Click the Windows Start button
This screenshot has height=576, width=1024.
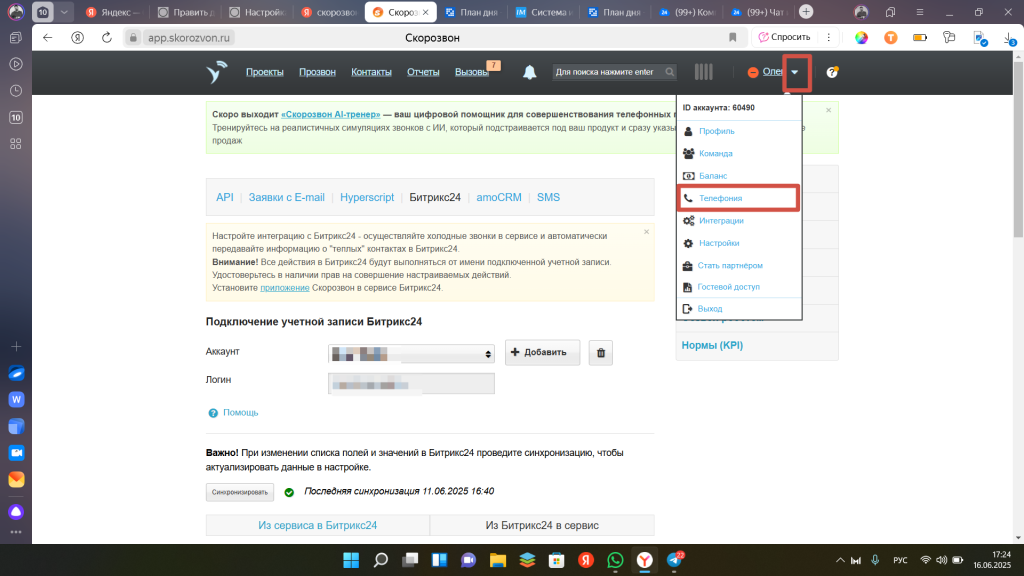click(351, 560)
